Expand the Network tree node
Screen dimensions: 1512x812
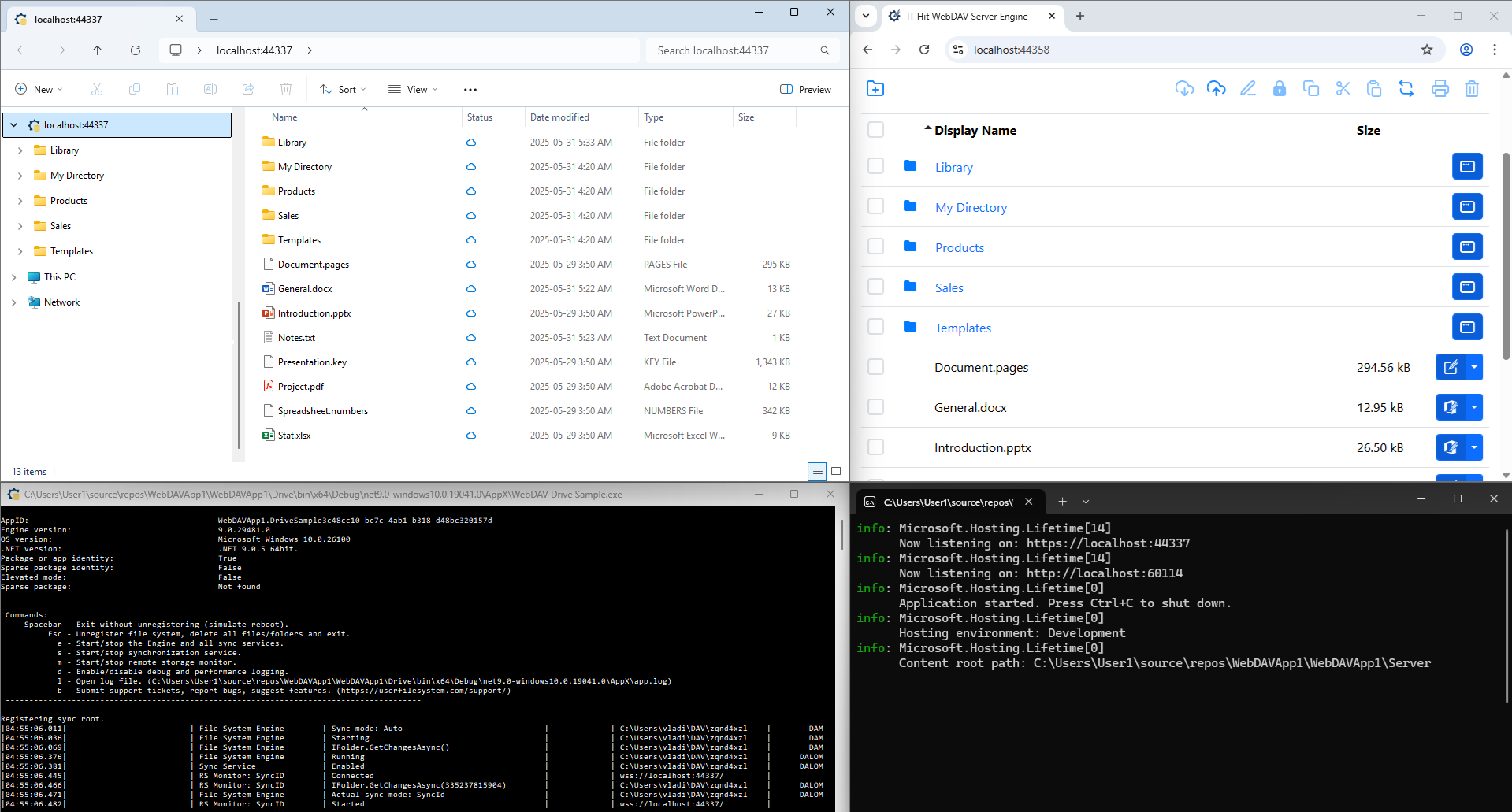tap(13, 302)
